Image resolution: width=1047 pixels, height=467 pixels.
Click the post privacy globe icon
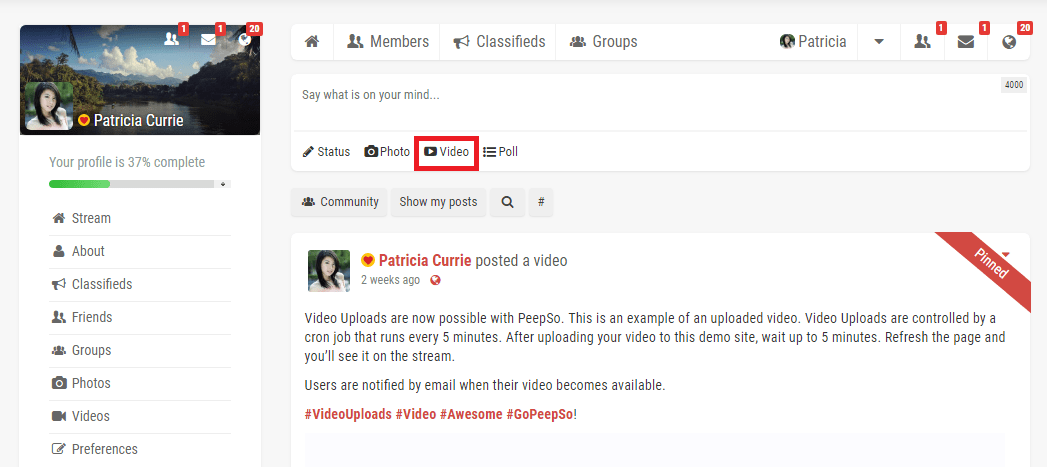pyautogui.click(x=435, y=281)
